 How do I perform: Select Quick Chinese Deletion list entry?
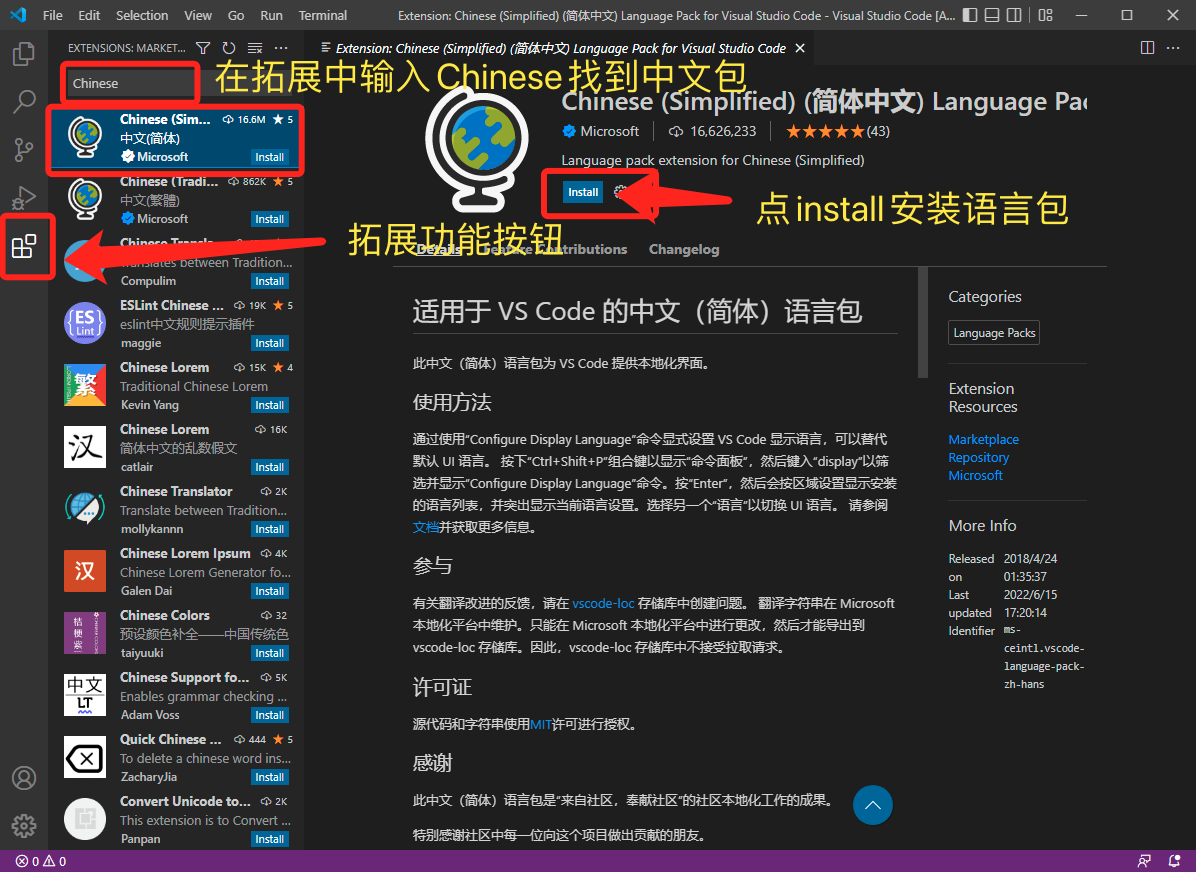(x=176, y=758)
